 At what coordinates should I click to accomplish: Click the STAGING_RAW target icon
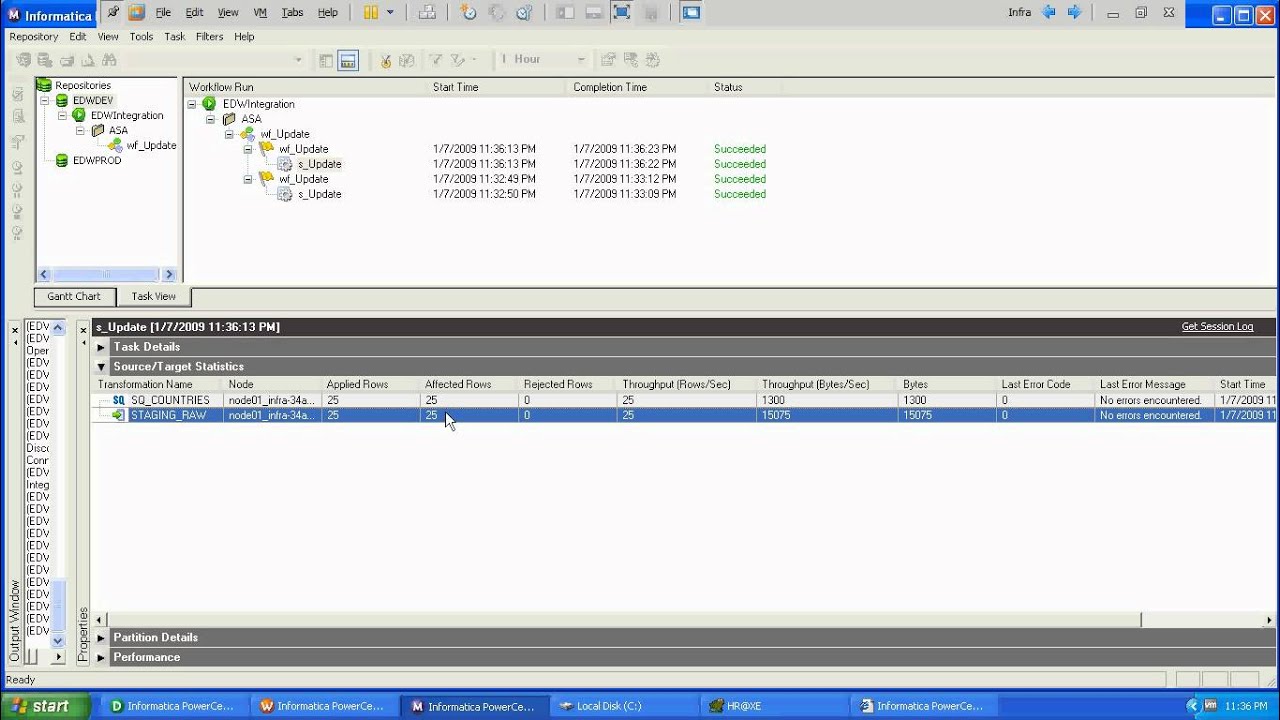[119, 415]
